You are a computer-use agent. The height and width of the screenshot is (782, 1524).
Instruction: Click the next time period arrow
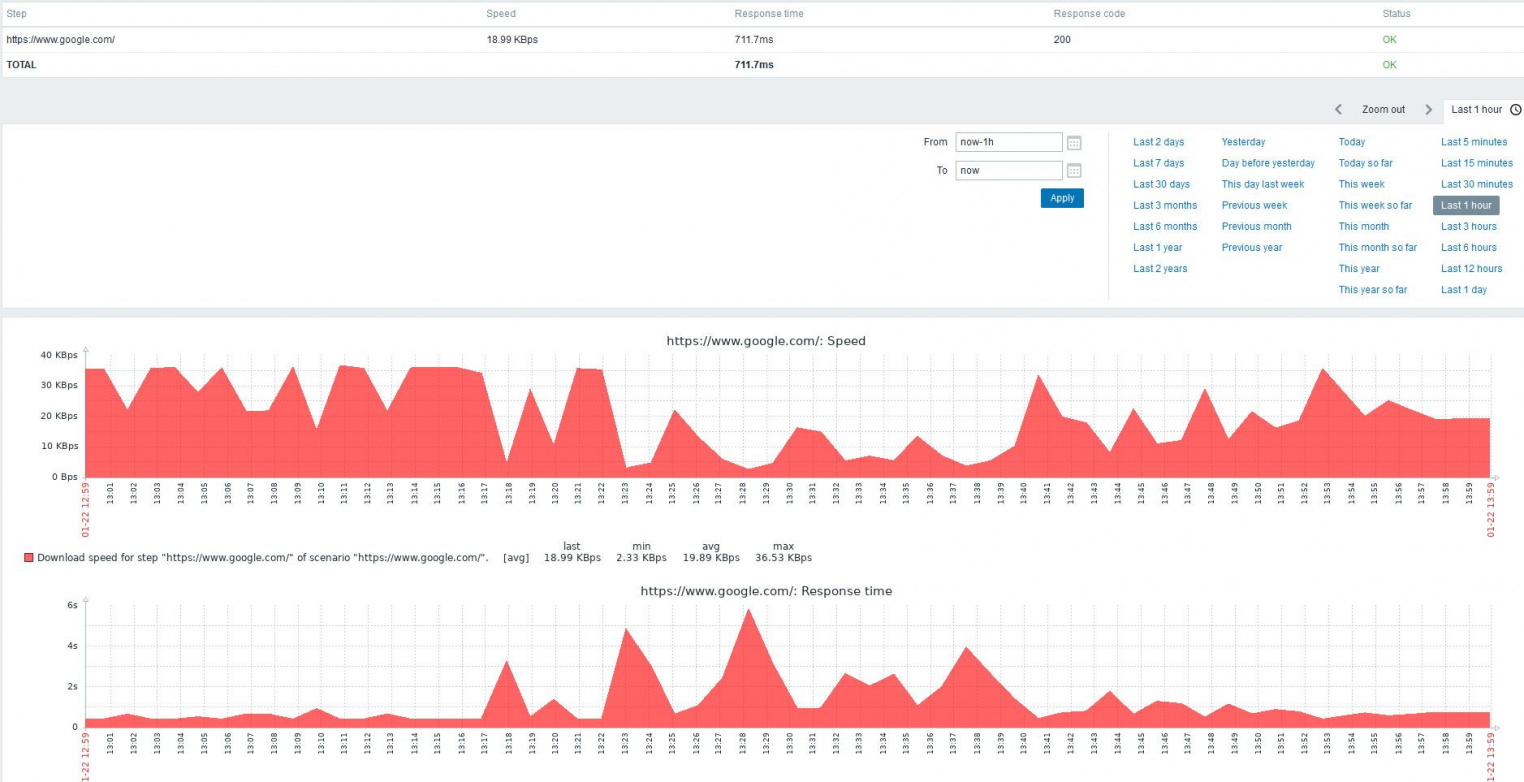click(x=1428, y=110)
